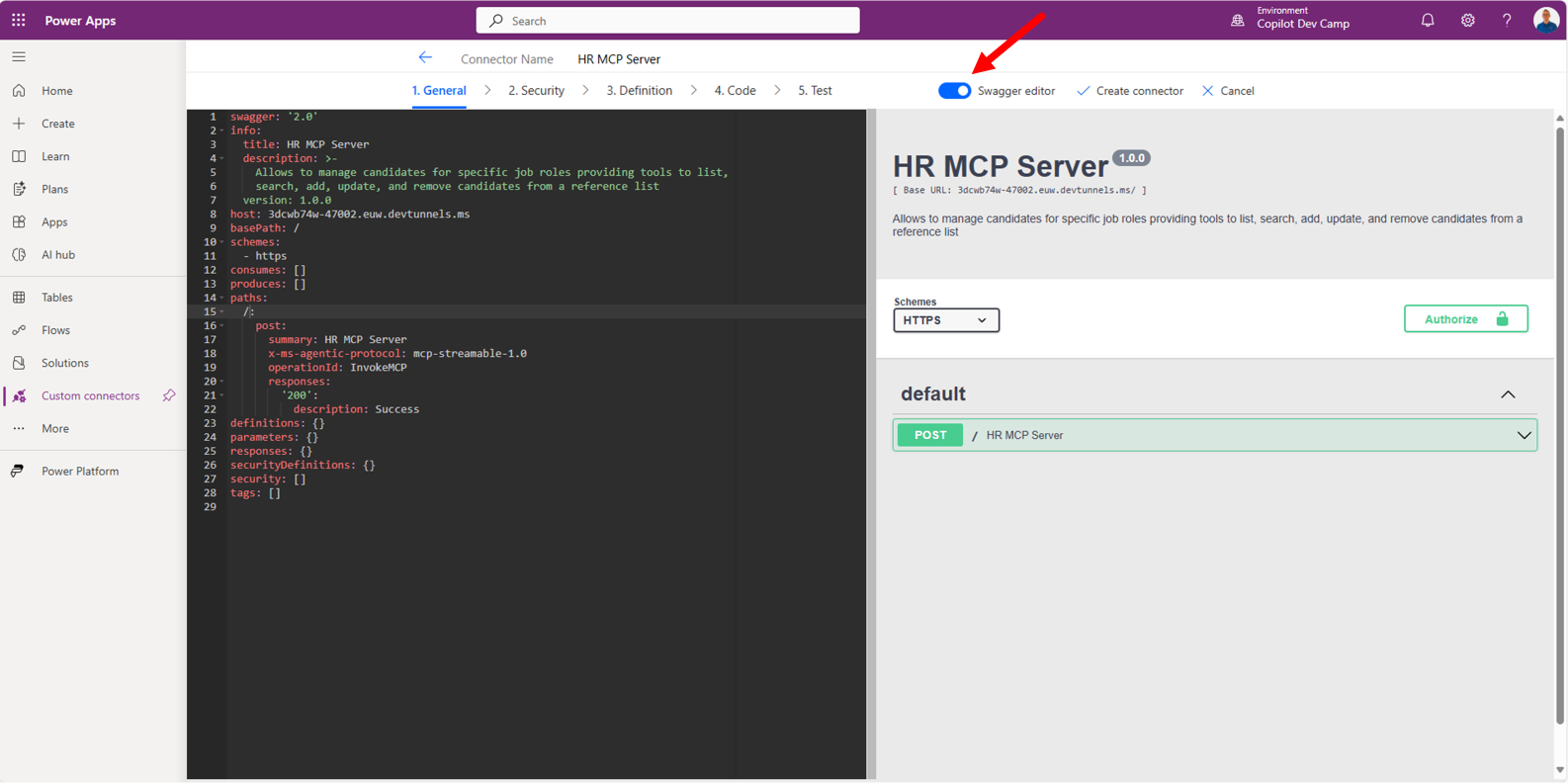Go back with the left arrow
1568x783 pixels.
tap(425, 57)
